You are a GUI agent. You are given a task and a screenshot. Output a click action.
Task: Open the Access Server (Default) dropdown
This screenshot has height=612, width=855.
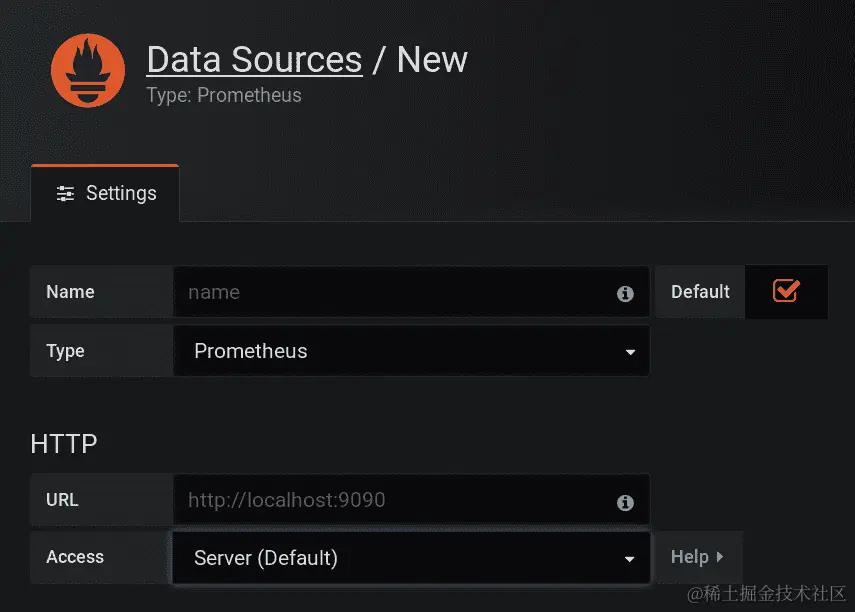click(400, 558)
